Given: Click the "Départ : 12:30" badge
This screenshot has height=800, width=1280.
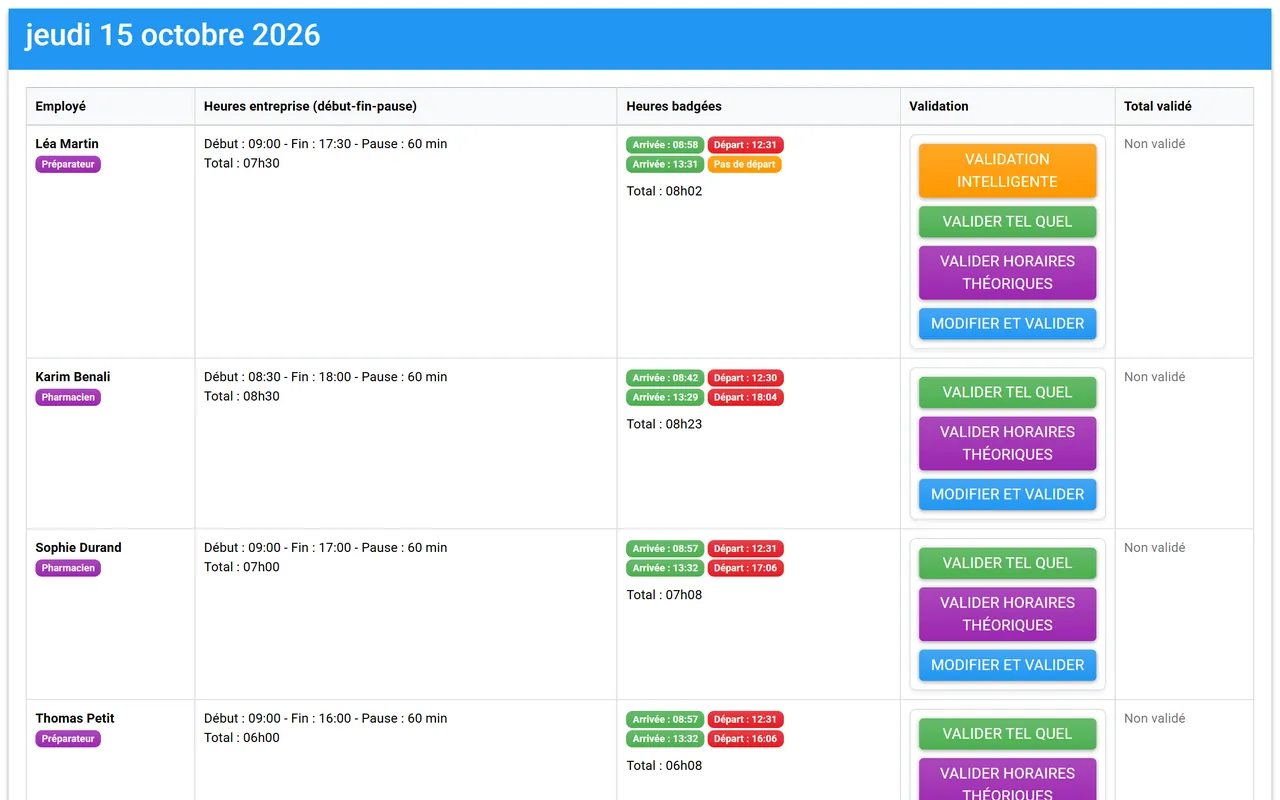Looking at the screenshot, I should tap(746, 378).
